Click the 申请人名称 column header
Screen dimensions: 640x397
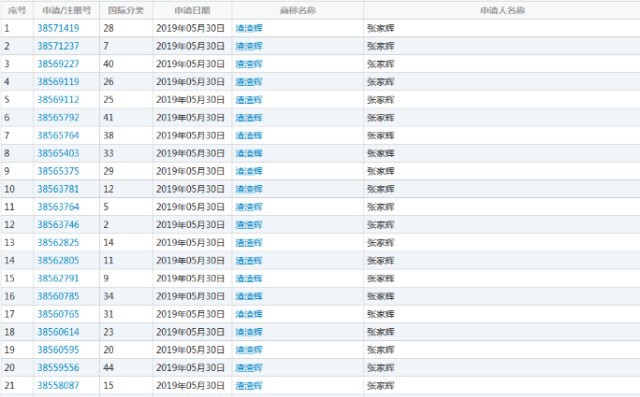[502, 11]
